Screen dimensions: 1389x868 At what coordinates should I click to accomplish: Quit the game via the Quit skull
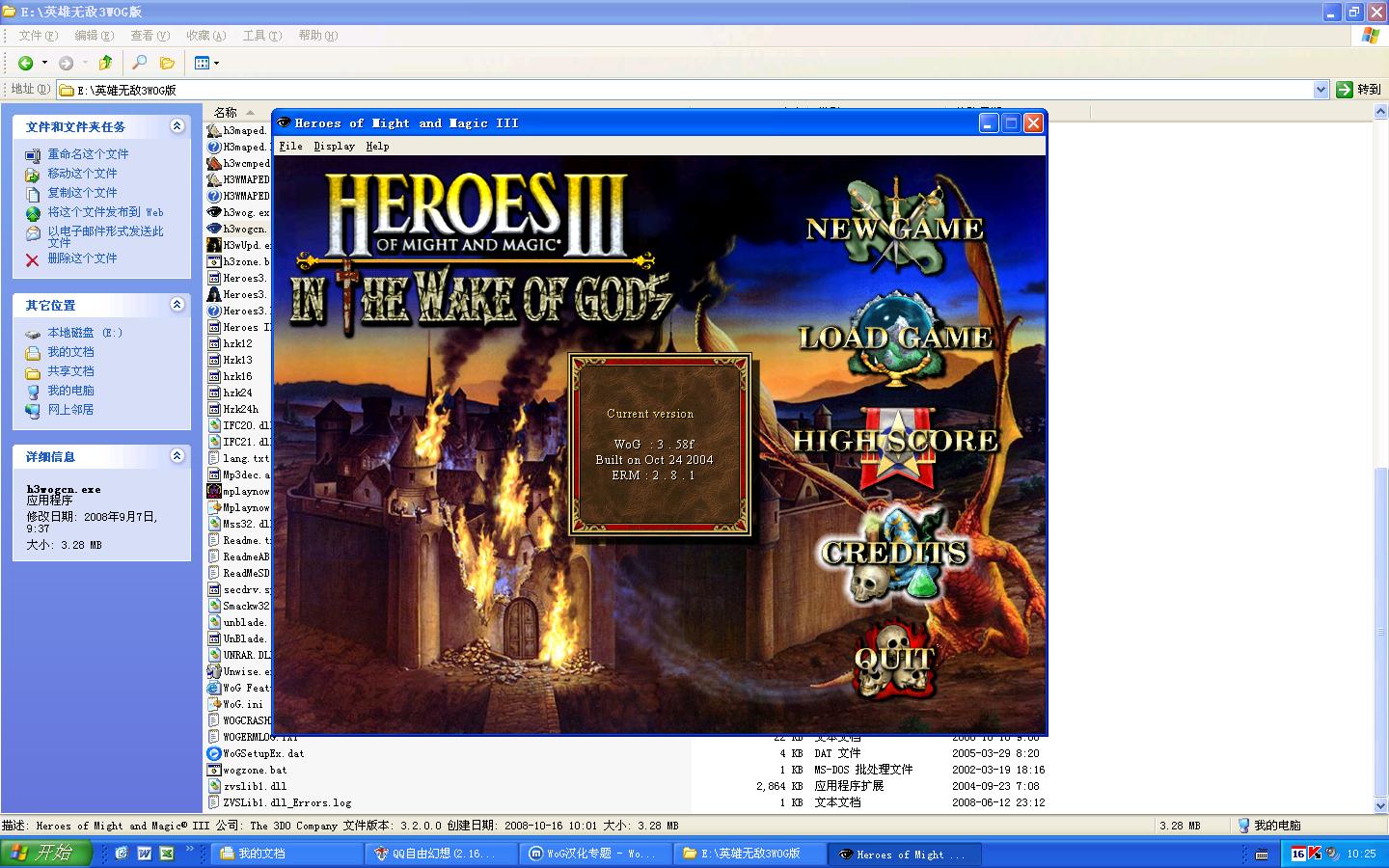(894, 659)
